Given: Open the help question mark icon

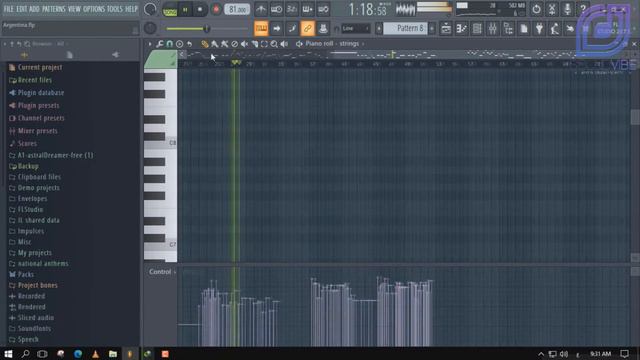Looking at the screenshot, I should click(x=583, y=9).
